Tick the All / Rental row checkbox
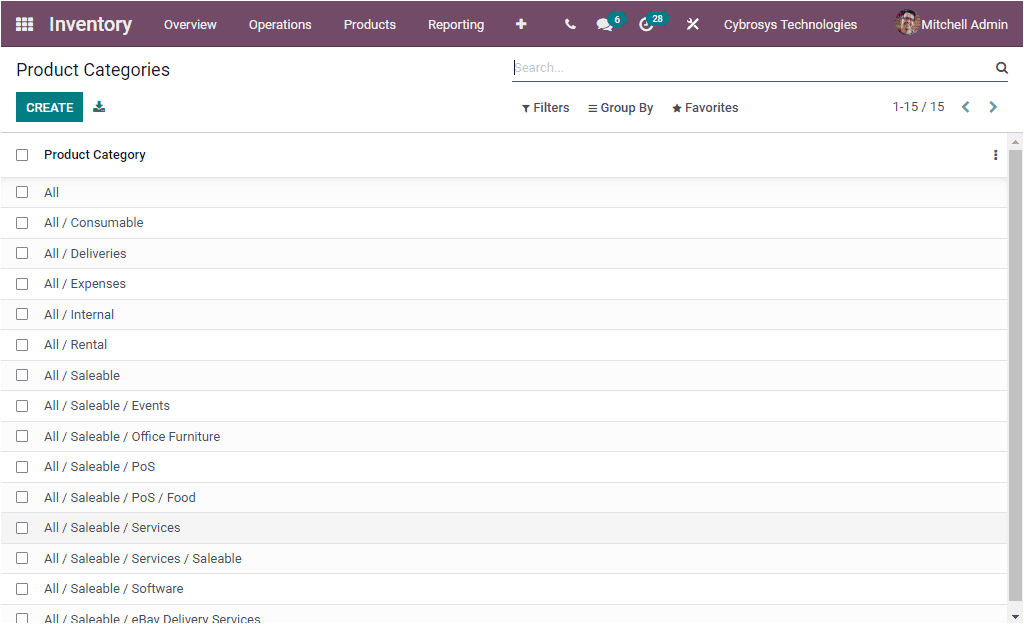The image size is (1024, 624). tap(22, 344)
